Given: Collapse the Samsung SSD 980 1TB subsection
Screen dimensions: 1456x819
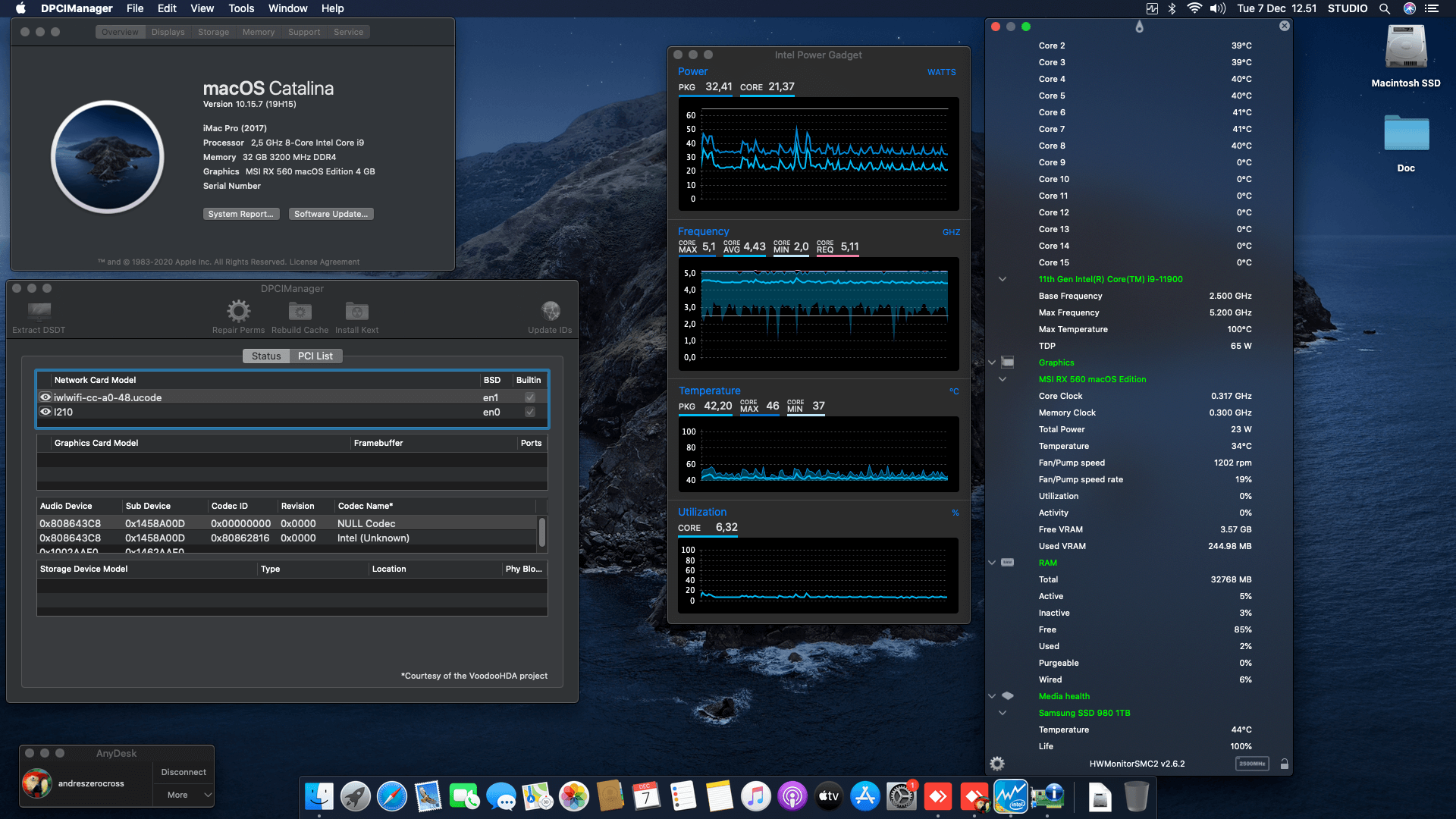Looking at the screenshot, I should 1003,713.
